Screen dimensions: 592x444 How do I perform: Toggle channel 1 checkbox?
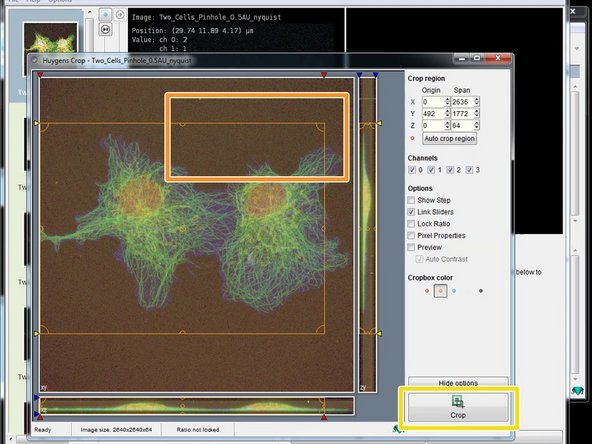(x=431, y=170)
